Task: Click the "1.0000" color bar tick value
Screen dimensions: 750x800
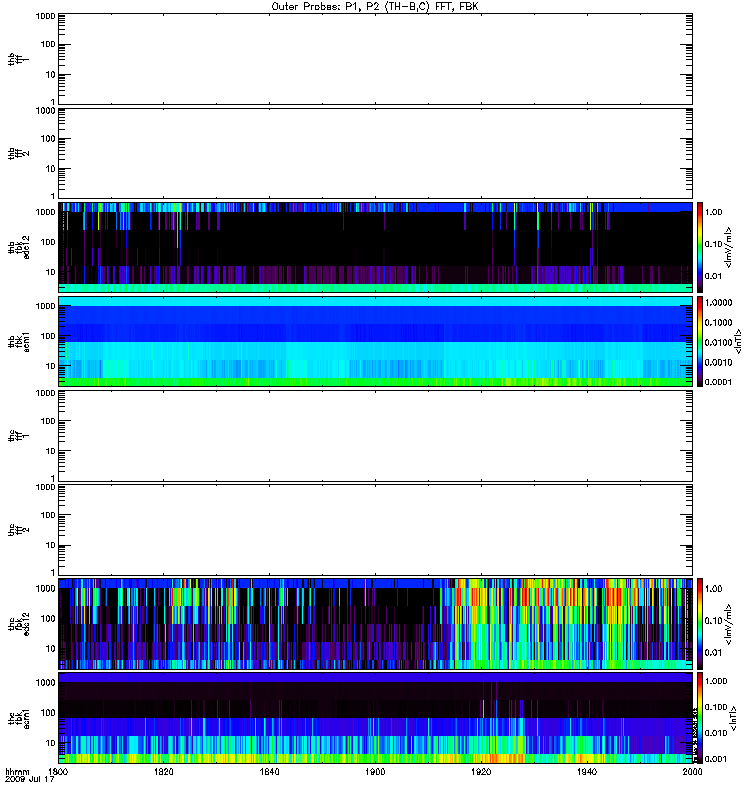Action: tap(718, 303)
